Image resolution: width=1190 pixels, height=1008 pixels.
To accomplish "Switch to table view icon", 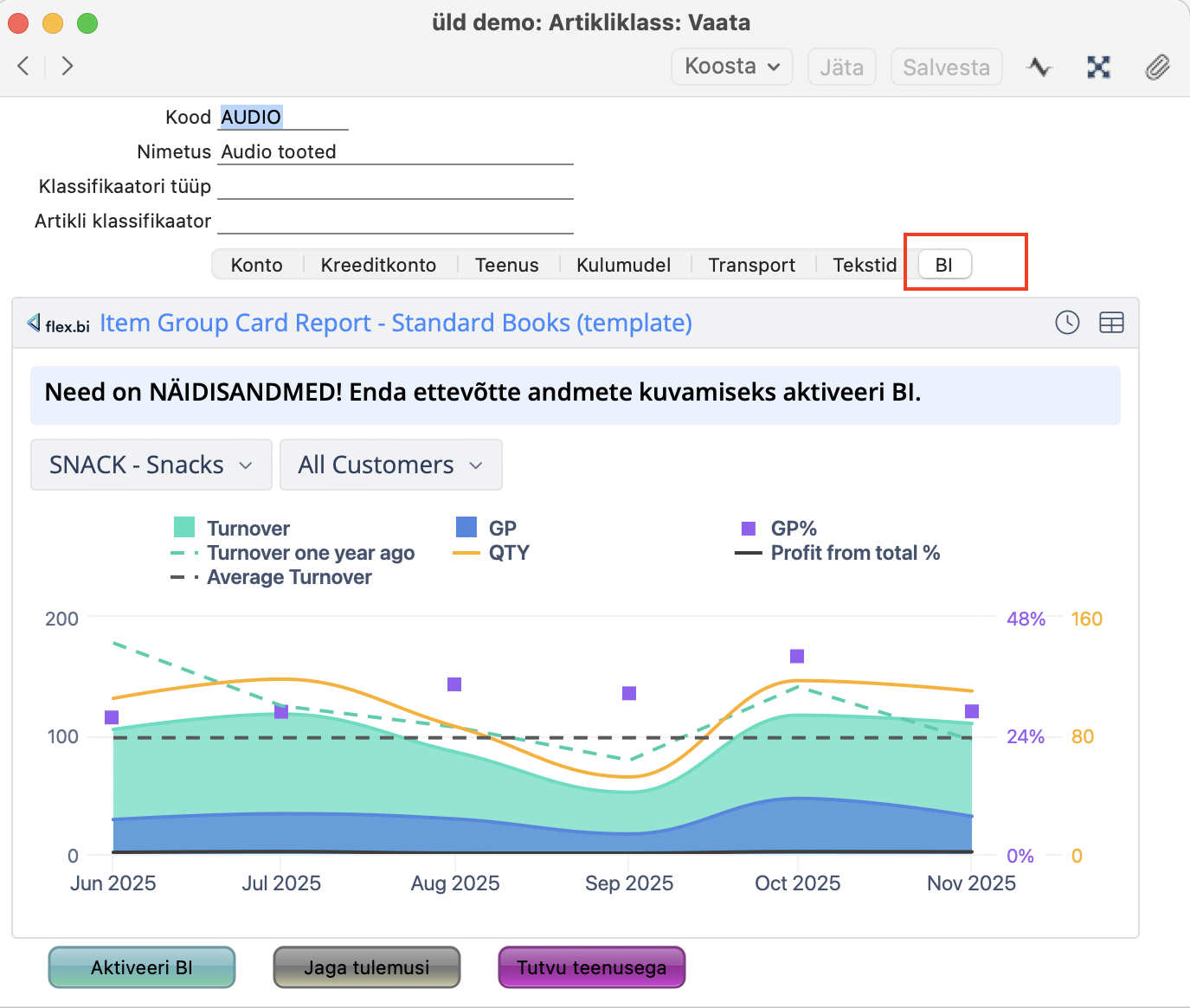I will tap(1111, 323).
